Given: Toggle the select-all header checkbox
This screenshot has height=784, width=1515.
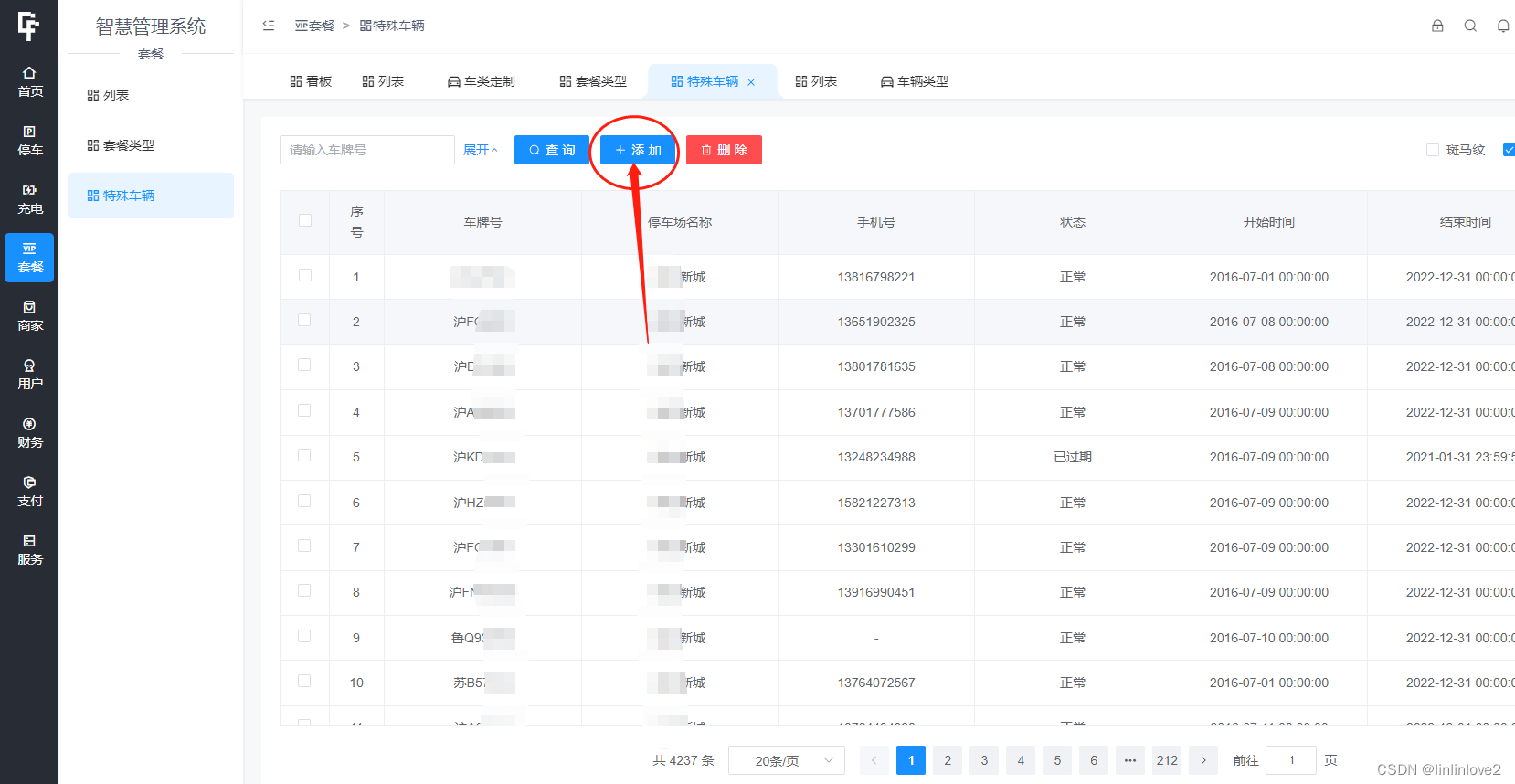Looking at the screenshot, I should pos(305,220).
